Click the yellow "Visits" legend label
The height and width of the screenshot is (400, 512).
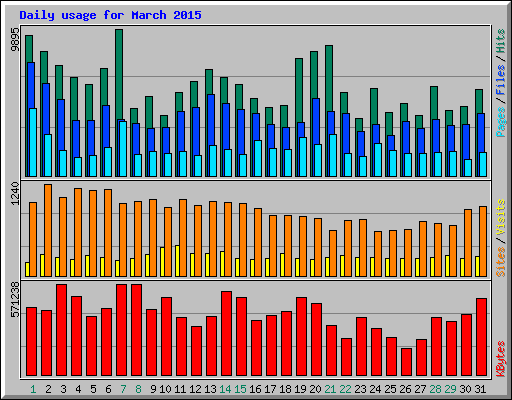(x=501, y=218)
